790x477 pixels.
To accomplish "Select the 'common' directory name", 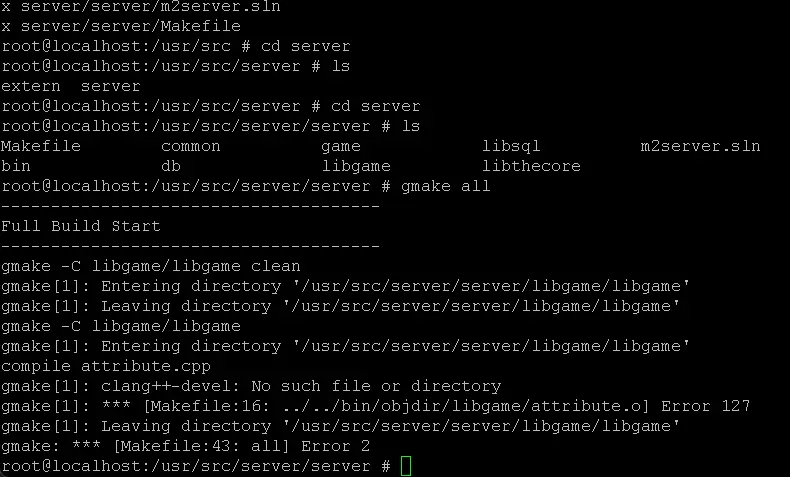I will (190, 146).
